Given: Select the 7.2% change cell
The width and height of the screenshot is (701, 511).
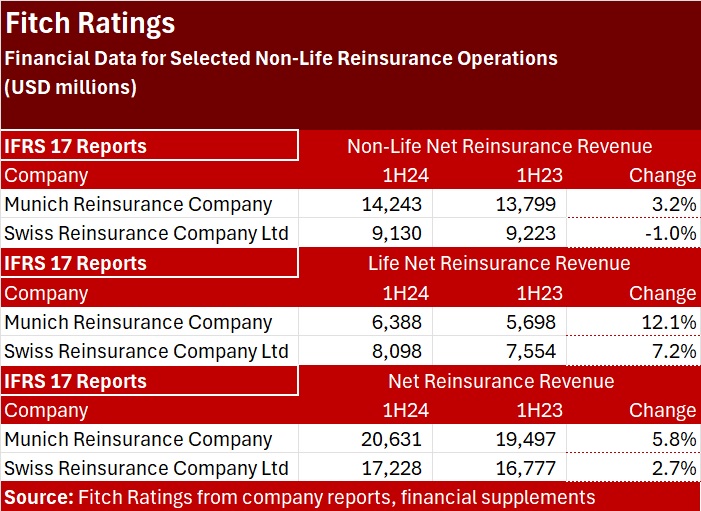Looking at the screenshot, I should tap(670, 351).
